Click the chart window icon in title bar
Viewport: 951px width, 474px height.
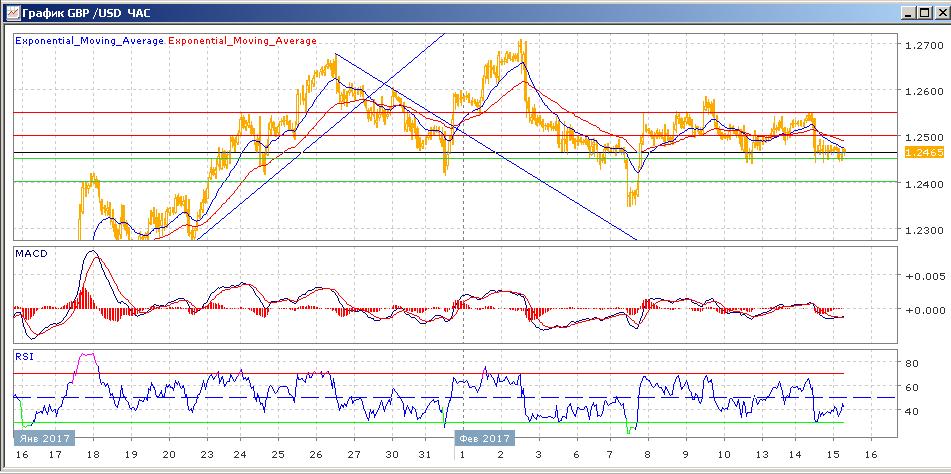(x=10, y=15)
